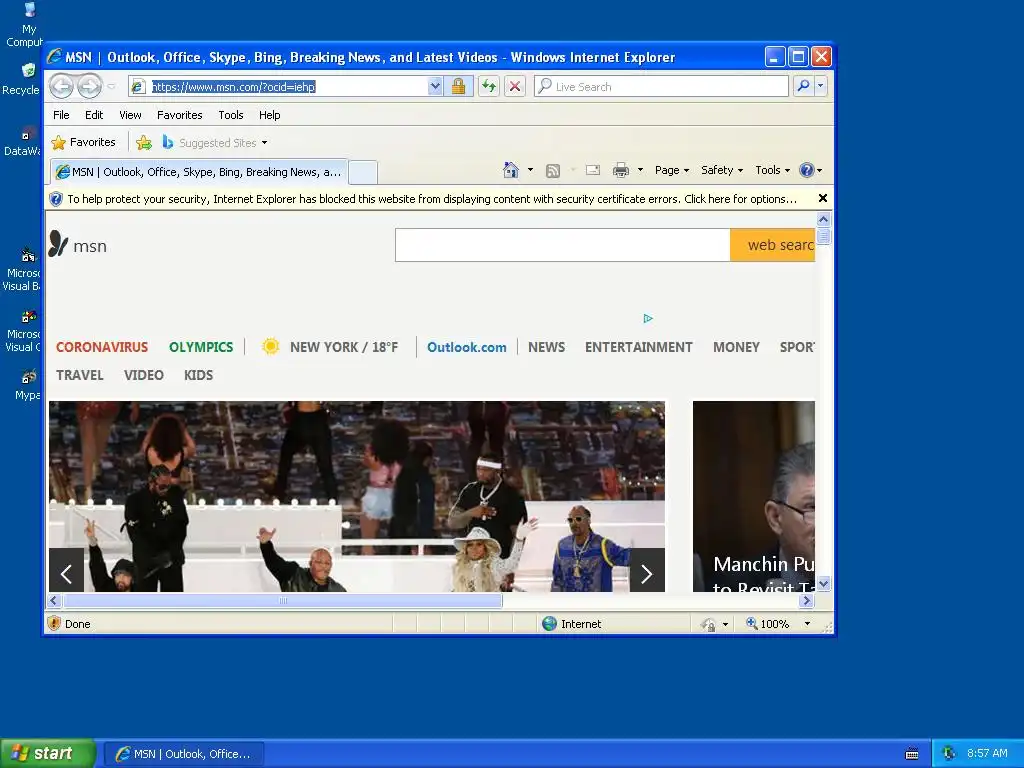
Task: Expand the address bar history dropdown
Action: tap(435, 86)
